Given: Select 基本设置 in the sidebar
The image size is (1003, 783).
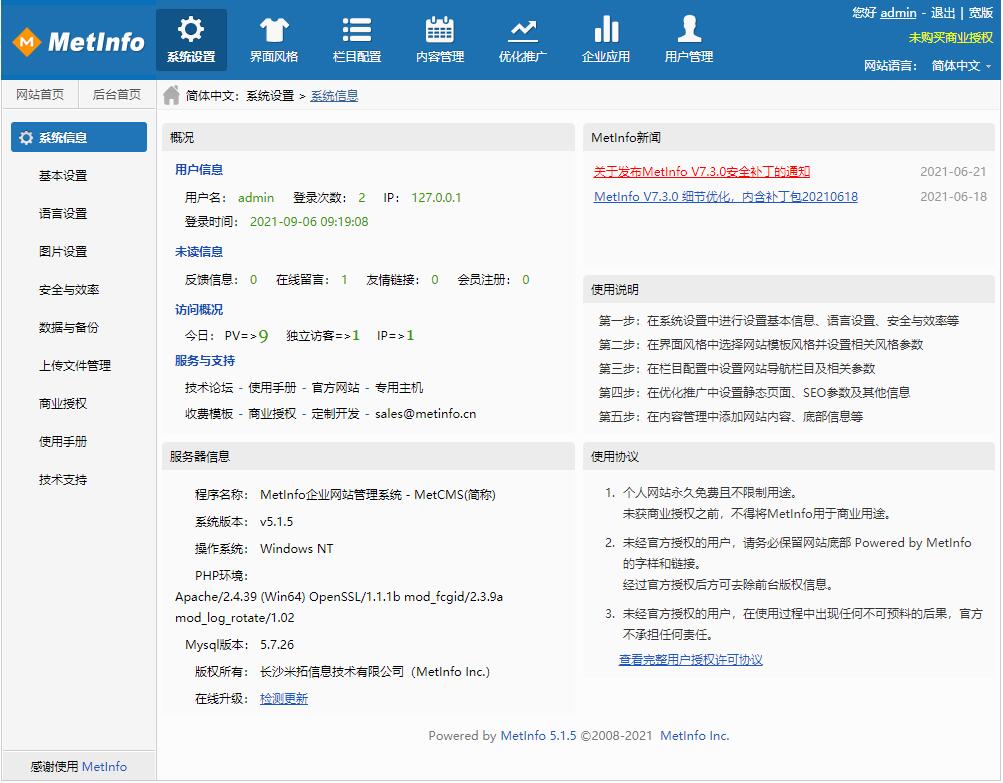Looking at the screenshot, I should coord(63,176).
